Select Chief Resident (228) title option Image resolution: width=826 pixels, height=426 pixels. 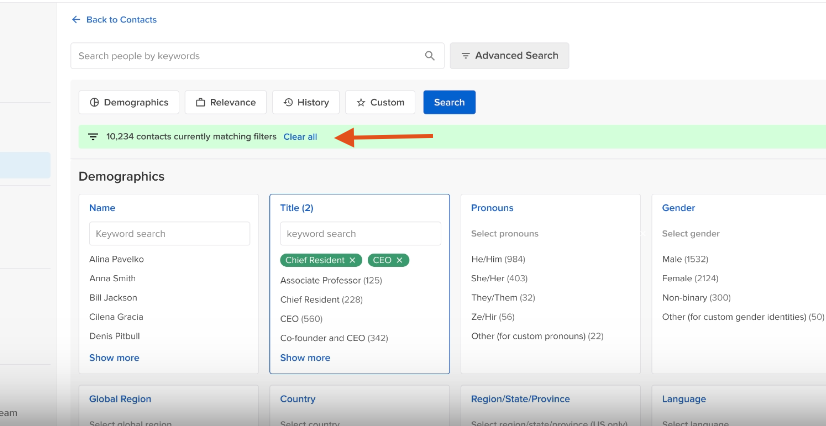pos(321,300)
